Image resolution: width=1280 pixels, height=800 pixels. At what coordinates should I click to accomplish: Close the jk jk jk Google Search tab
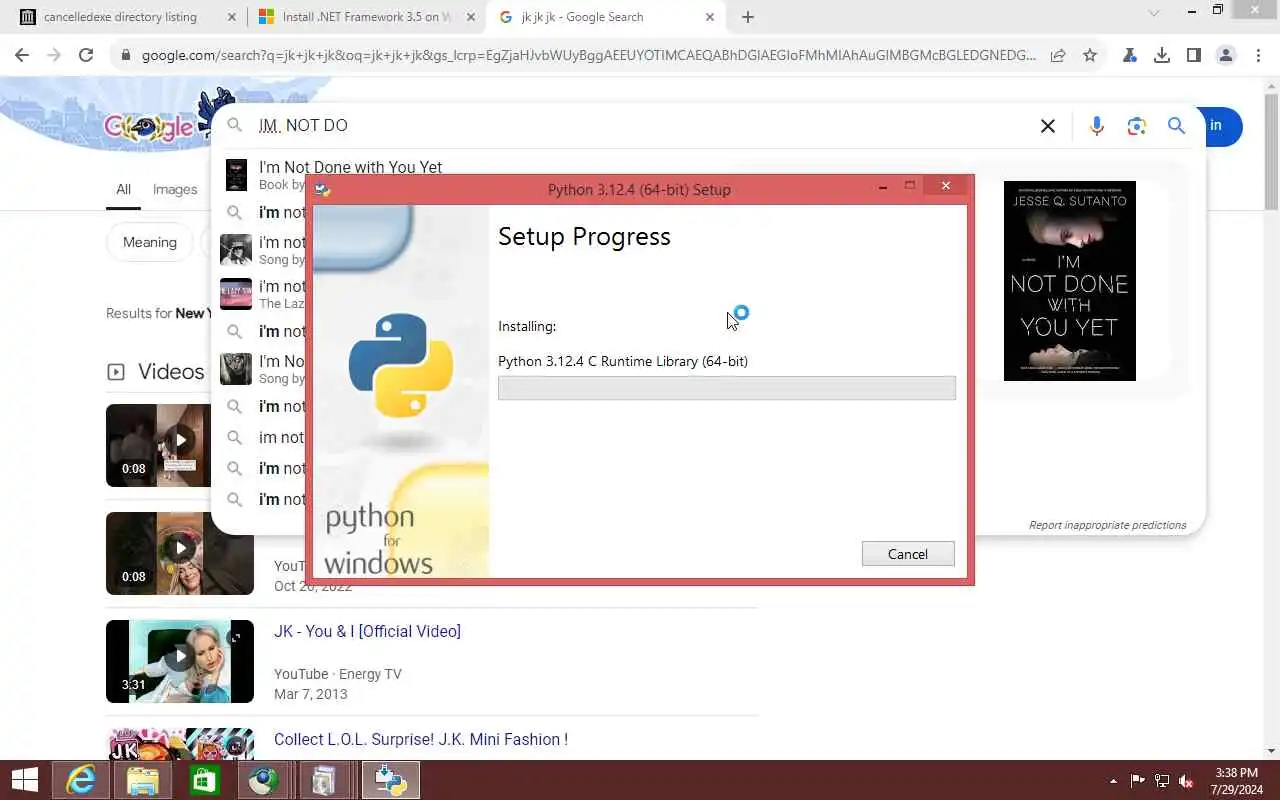[x=710, y=17]
